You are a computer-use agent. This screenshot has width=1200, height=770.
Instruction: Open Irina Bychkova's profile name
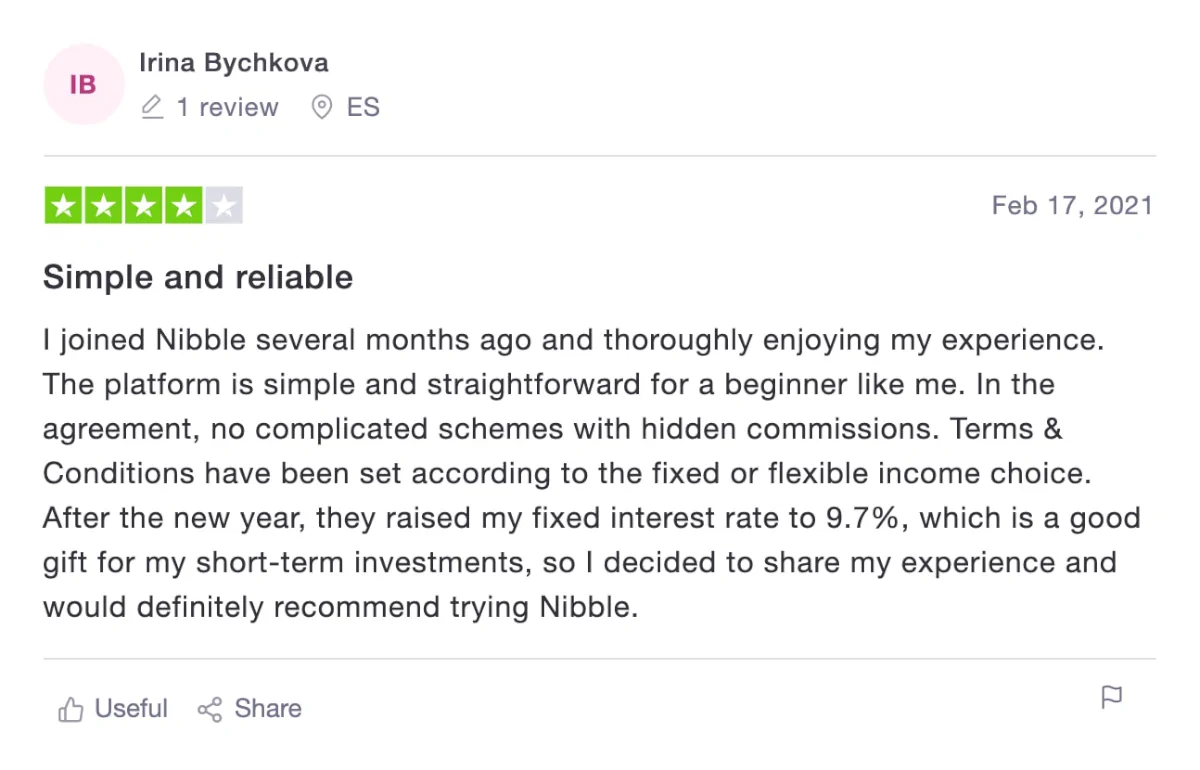234,63
